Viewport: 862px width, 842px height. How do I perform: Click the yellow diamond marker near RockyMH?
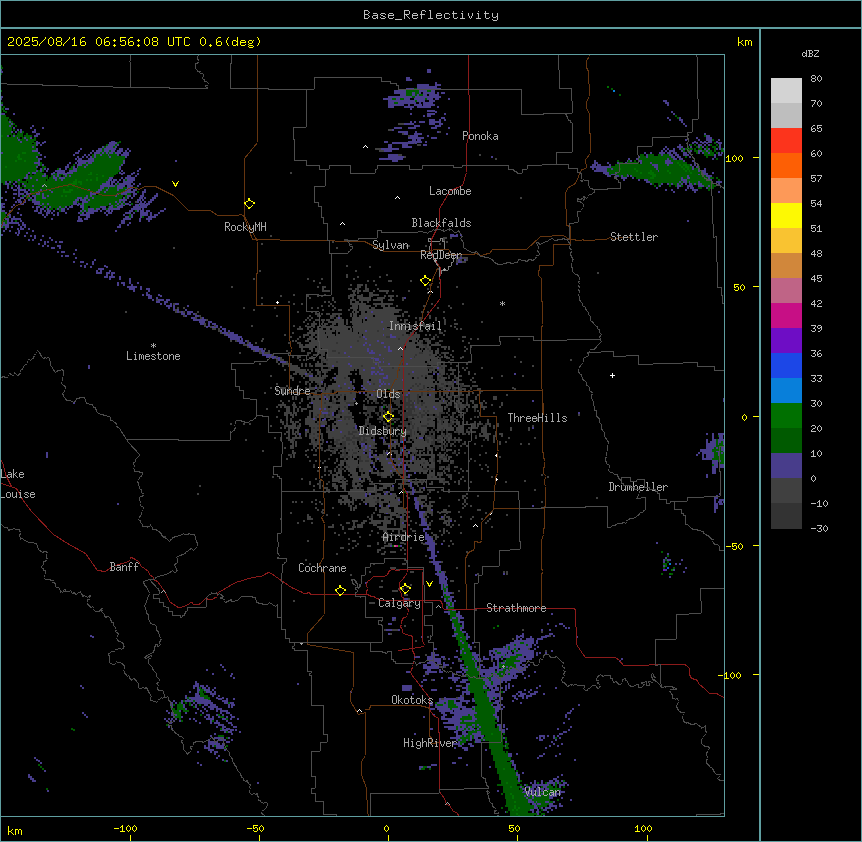tap(250, 204)
